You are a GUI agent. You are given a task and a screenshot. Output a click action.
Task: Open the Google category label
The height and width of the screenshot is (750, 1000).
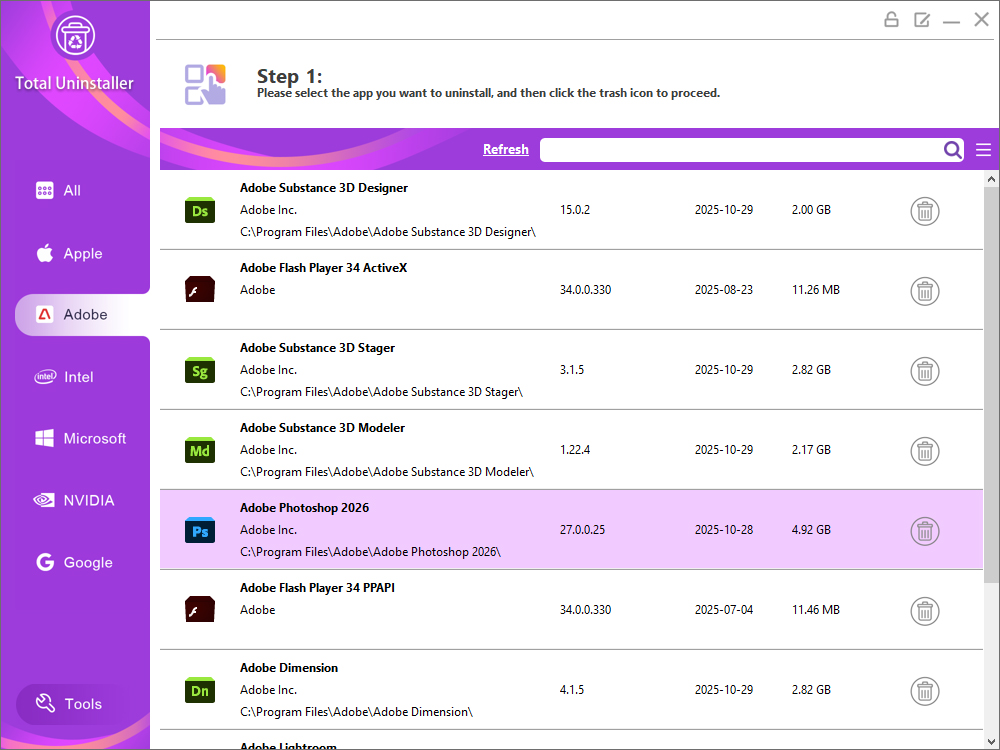pyautogui.click(x=88, y=562)
